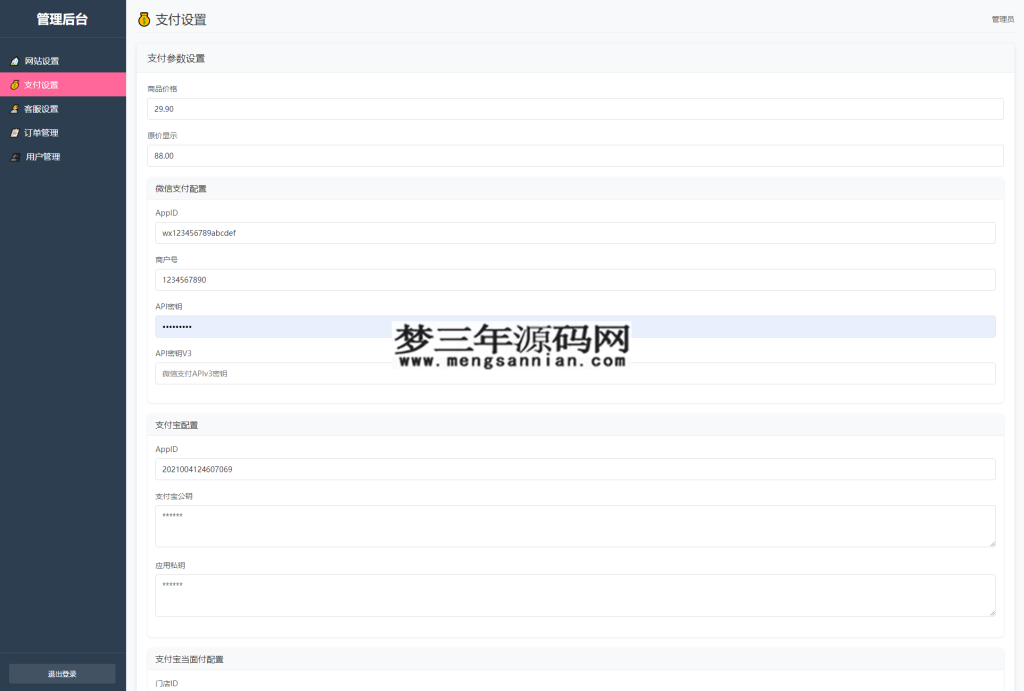Image resolution: width=1024 pixels, height=691 pixels.
Task: Click the 商户号 merchant number field
Action: coord(575,279)
